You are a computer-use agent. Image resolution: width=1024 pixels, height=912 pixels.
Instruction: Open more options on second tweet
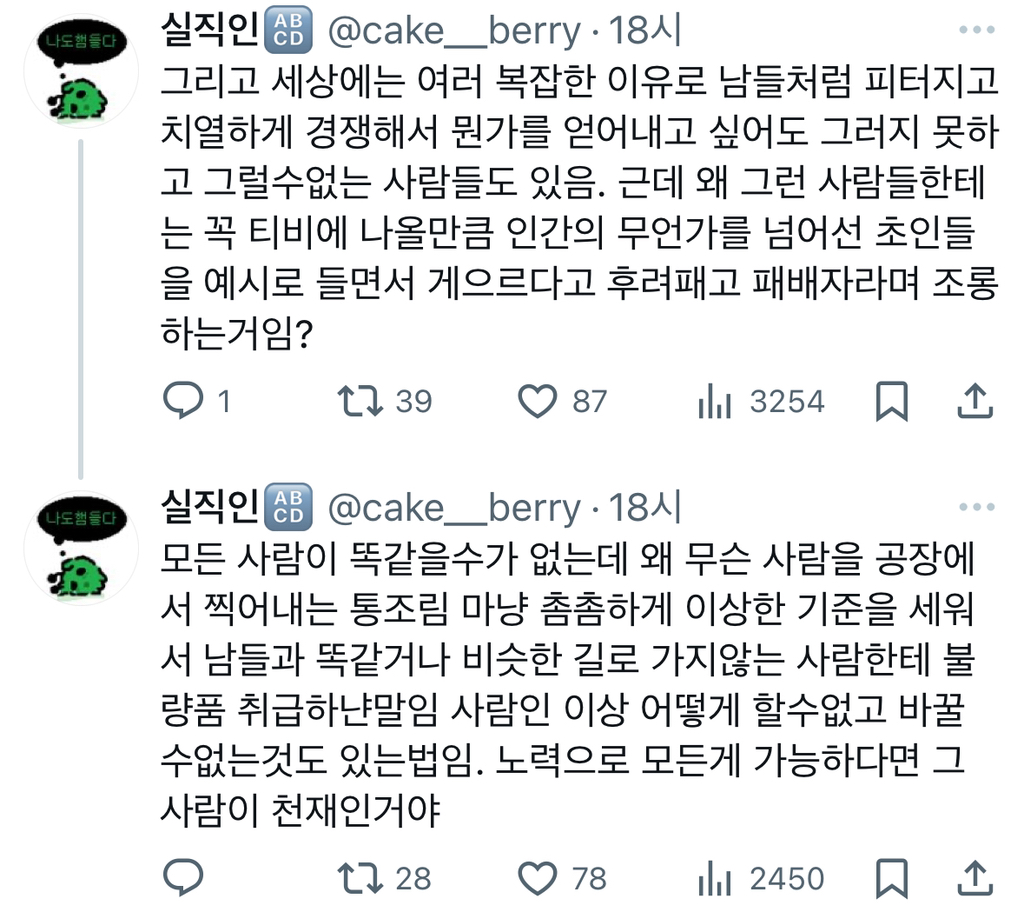tap(972, 508)
